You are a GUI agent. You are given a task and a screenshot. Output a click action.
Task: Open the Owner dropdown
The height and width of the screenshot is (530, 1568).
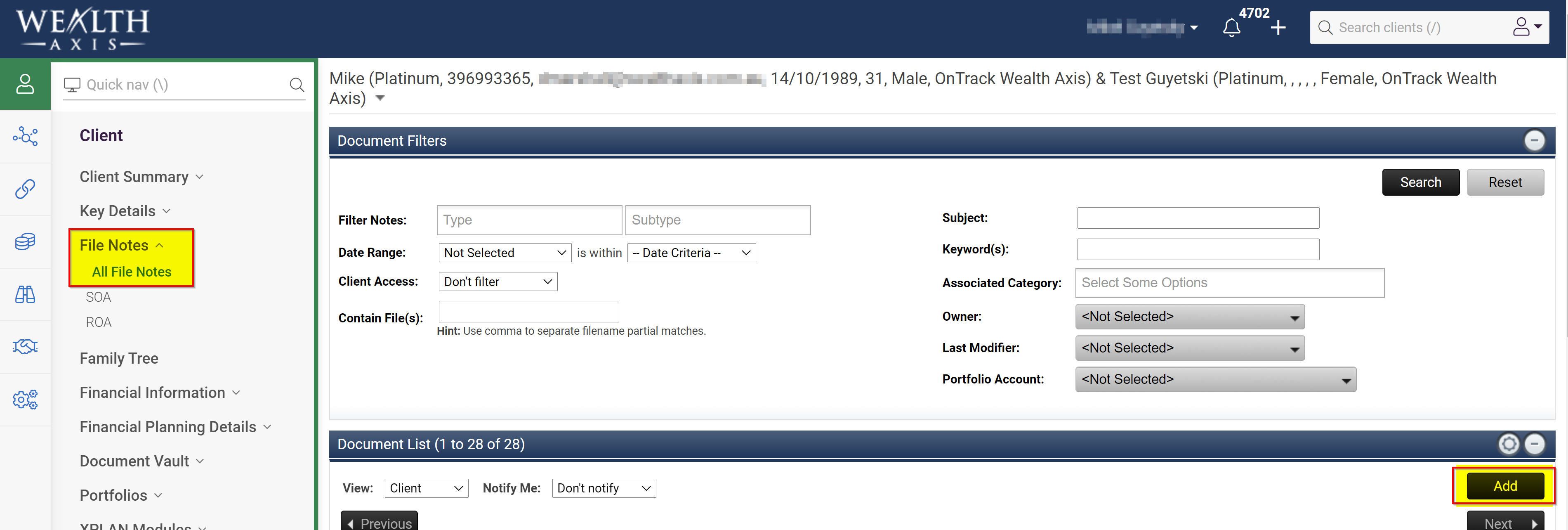tap(1189, 317)
